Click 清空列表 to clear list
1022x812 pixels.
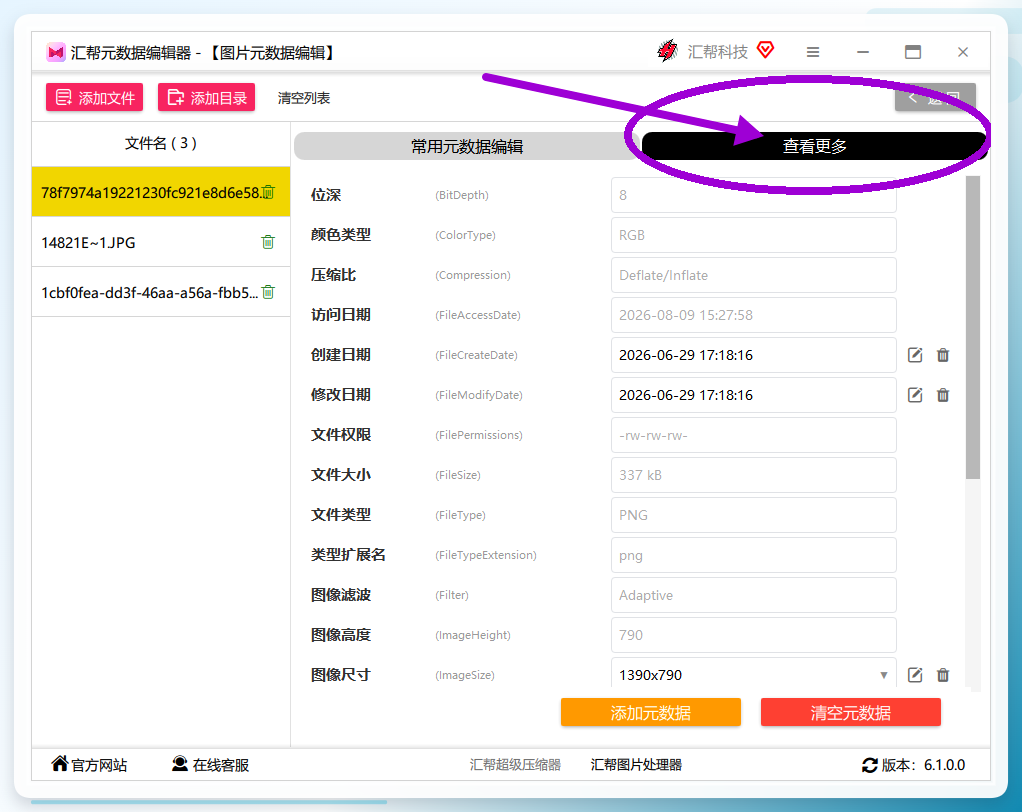click(304, 98)
